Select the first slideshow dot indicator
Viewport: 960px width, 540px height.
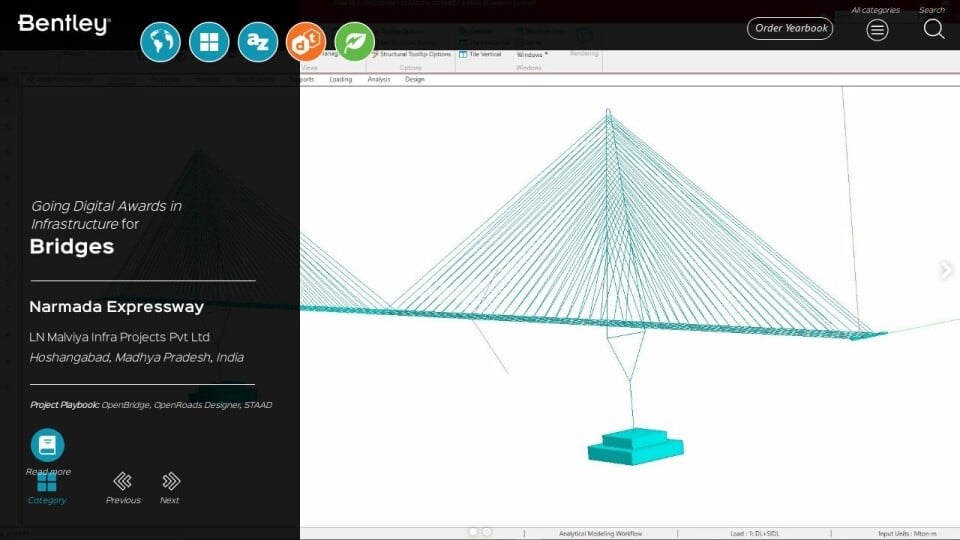pos(473,532)
